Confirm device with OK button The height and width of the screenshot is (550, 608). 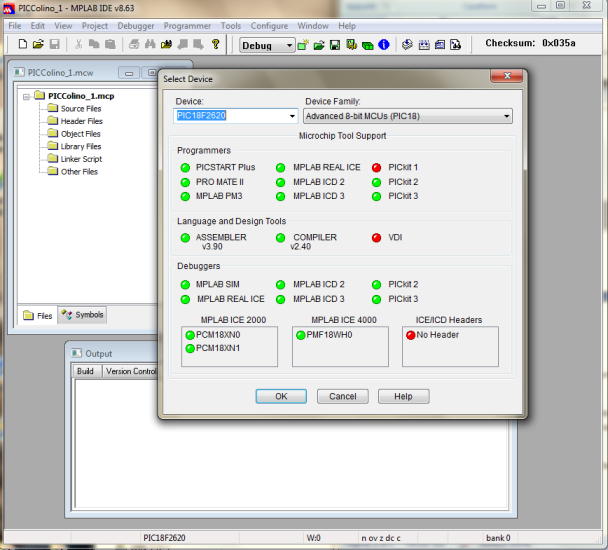(281, 396)
